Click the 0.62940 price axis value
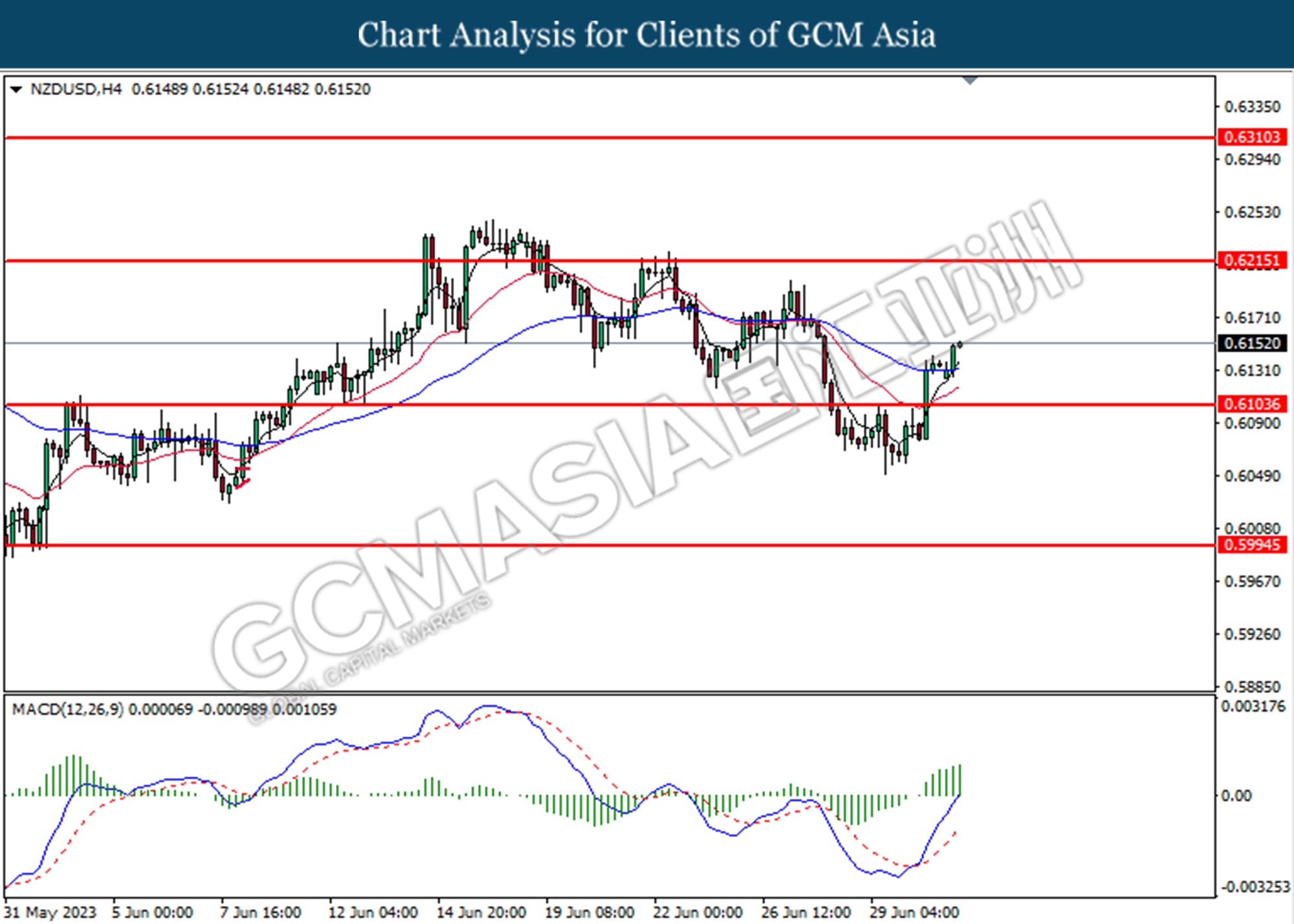This screenshot has width=1294, height=924. coord(1252,159)
